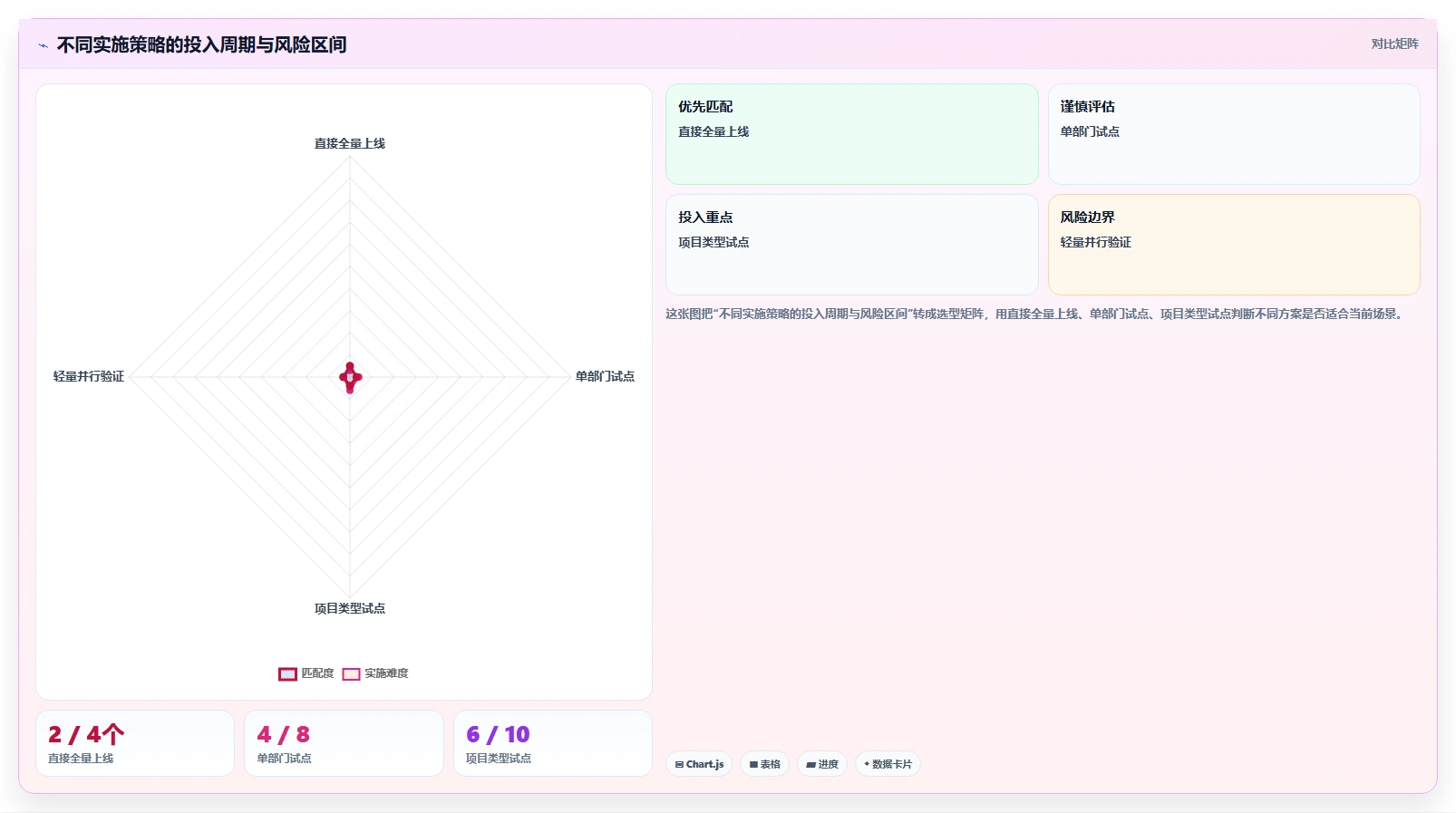Click the title 不同实施策略的投入周期与风险区间
Image resolution: width=1456 pixels, height=813 pixels.
tap(201, 44)
